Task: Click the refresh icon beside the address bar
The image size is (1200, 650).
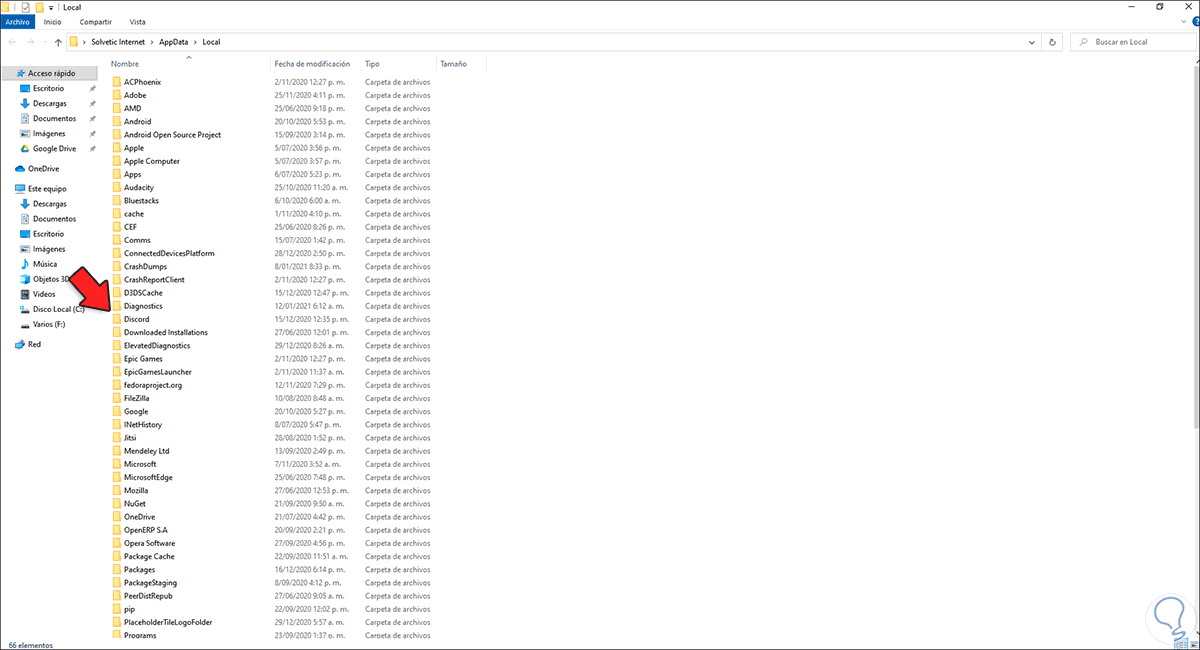Action: (1051, 42)
